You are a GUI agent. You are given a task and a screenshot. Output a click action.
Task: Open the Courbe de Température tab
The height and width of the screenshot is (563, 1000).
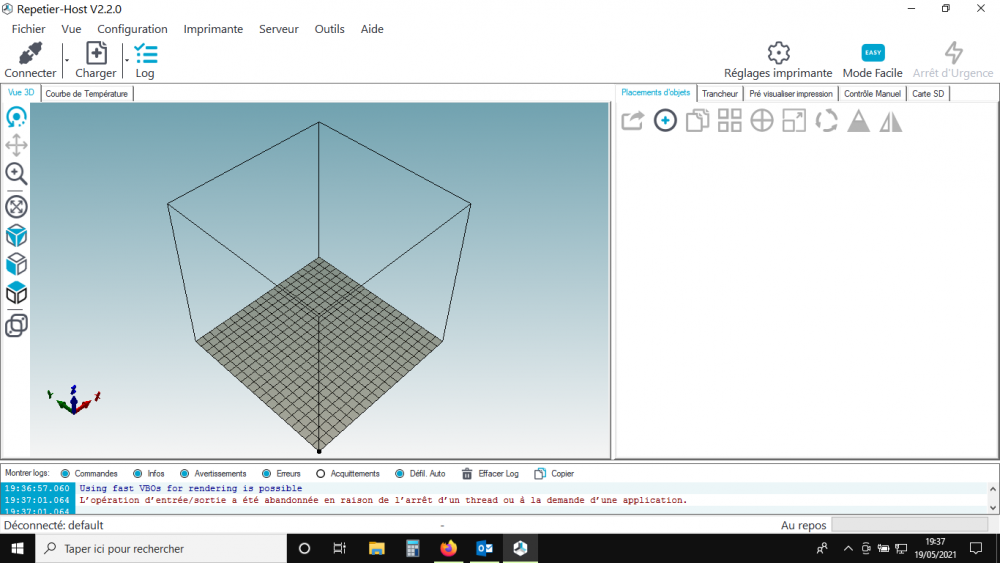tap(87, 94)
